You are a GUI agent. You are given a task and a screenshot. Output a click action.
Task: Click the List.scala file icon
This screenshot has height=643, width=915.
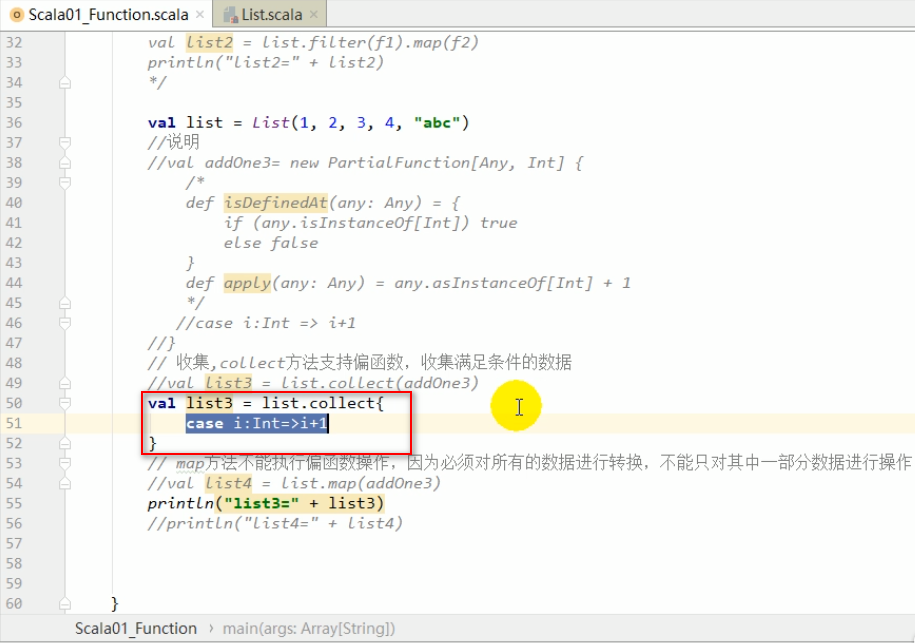231,15
